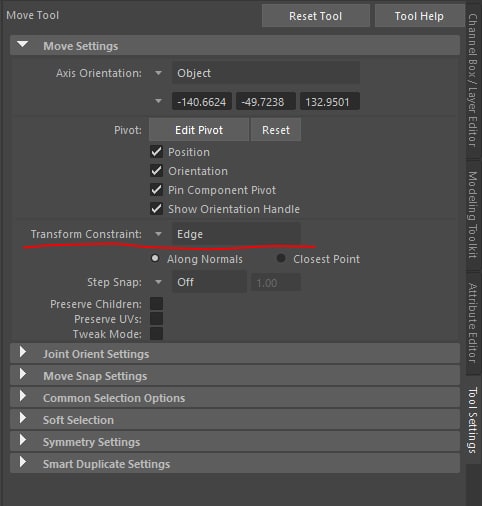482x506 pixels.
Task: Open the Modeling Toolkit tab
Action: click(x=473, y=215)
